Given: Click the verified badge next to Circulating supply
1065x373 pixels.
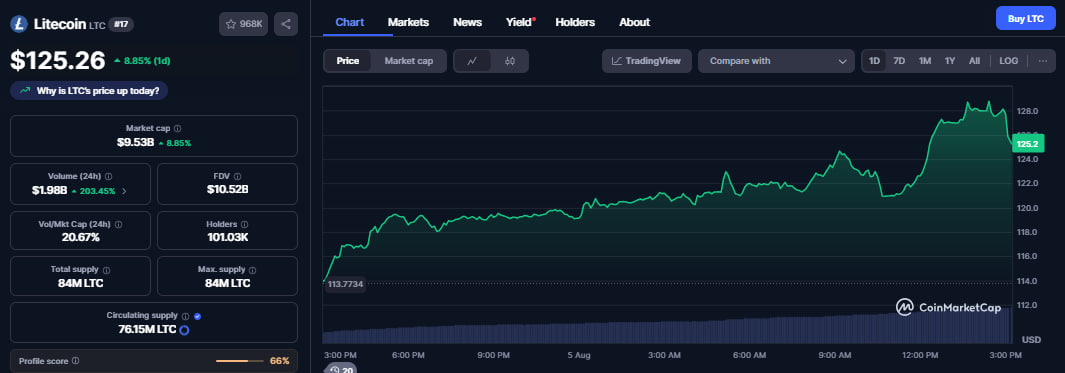Looking at the screenshot, I should click(197, 316).
